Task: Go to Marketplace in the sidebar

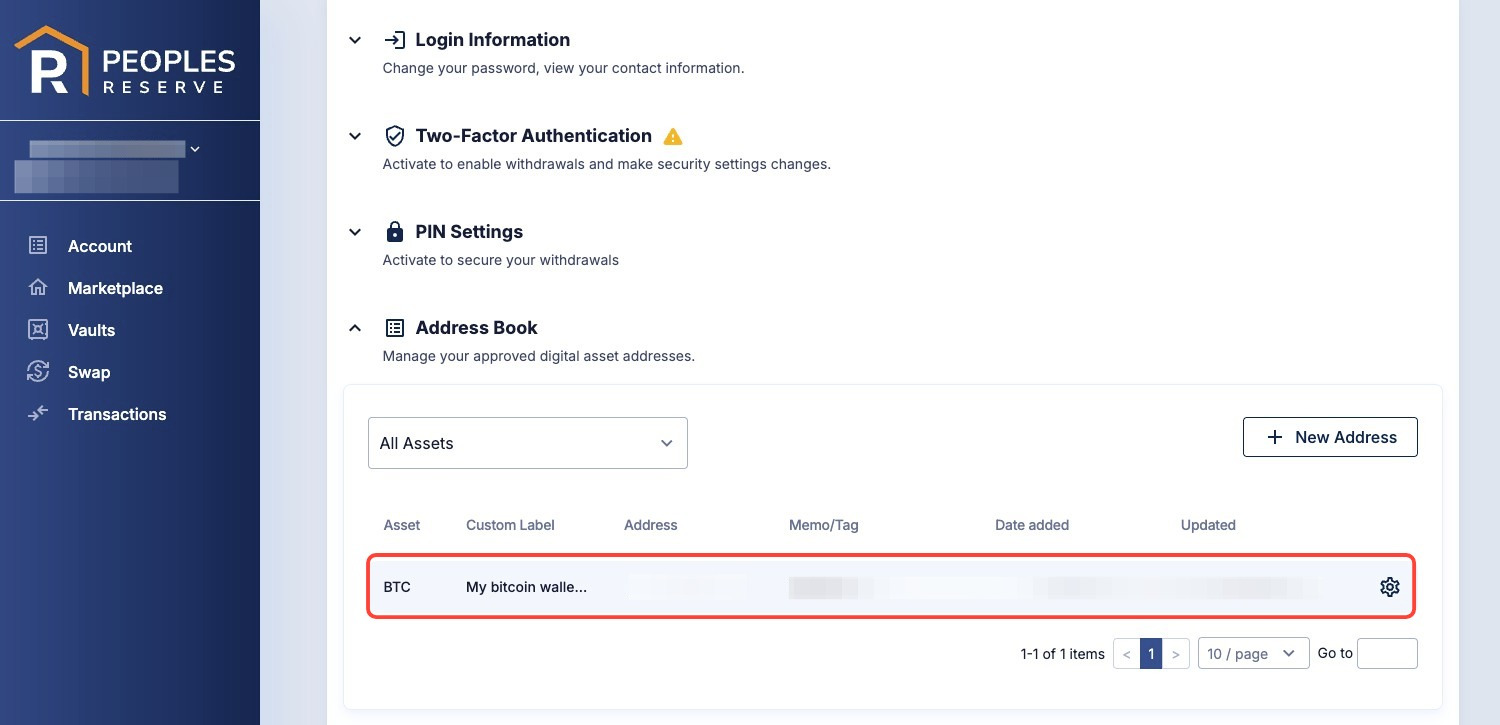Action: click(x=115, y=288)
